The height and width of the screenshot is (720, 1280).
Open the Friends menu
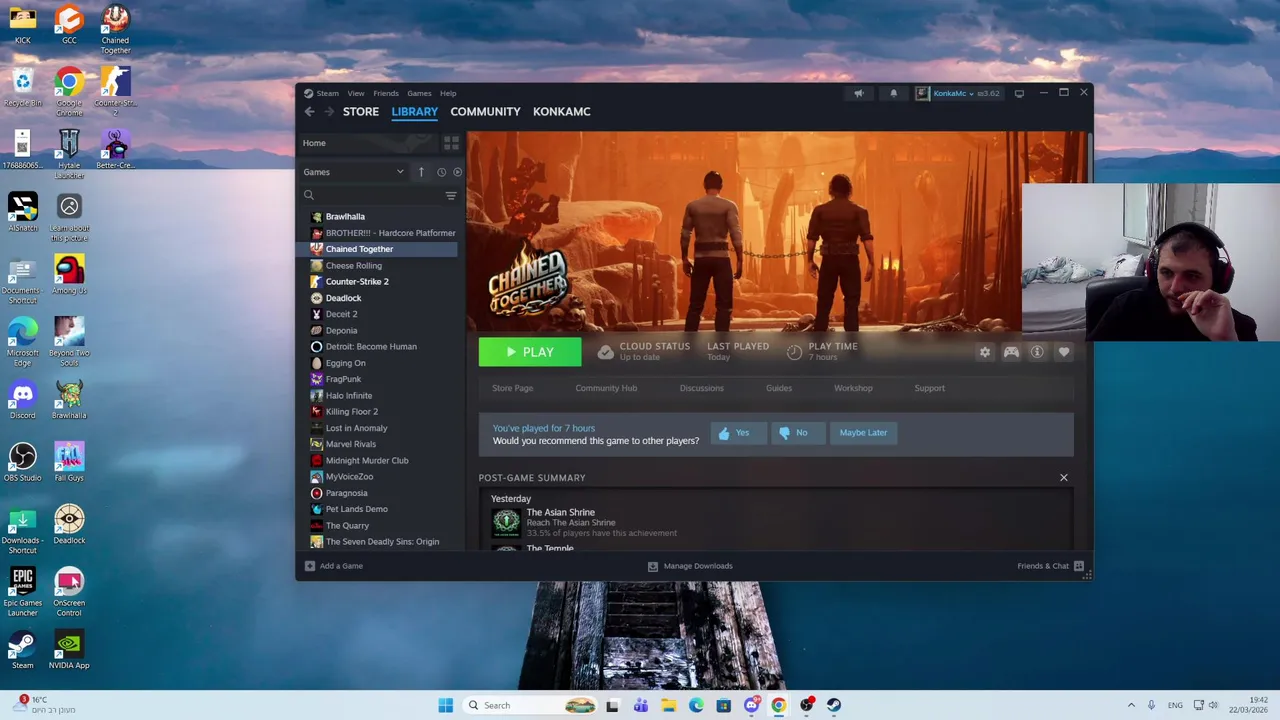coord(386,93)
